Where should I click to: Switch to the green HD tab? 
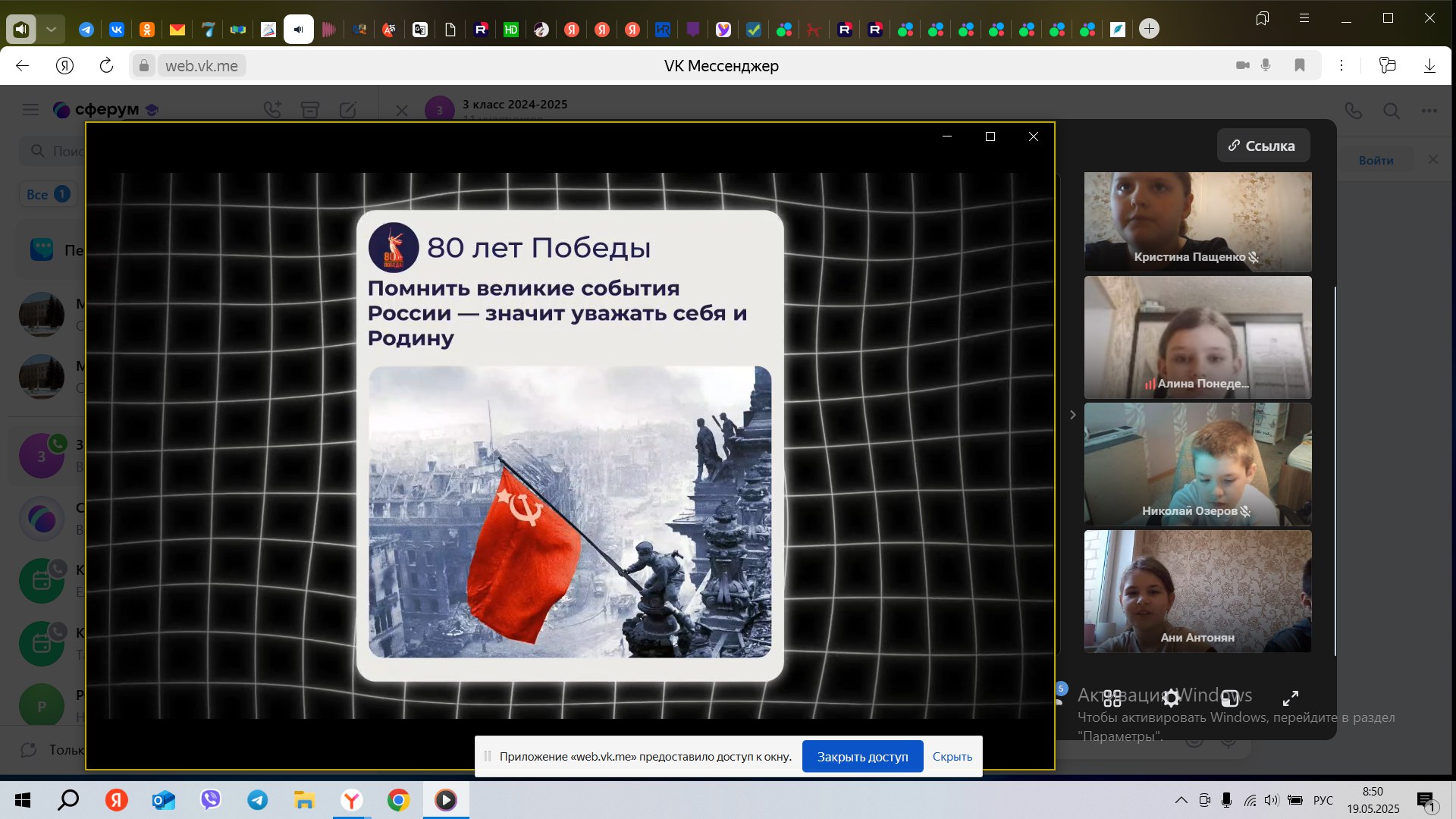[x=511, y=30]
